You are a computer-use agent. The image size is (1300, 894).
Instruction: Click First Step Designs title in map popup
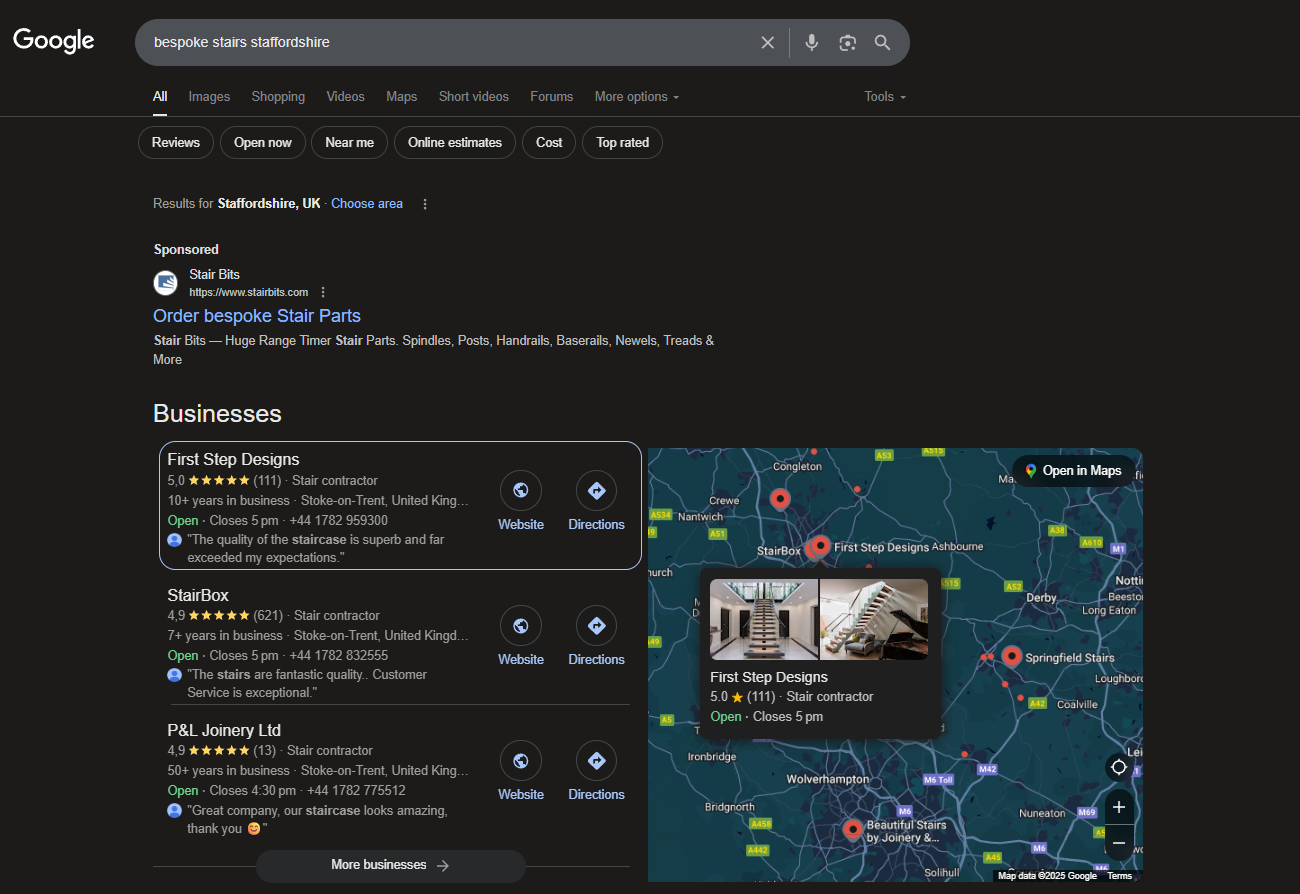pyautogui.click(x=769, y=677)
